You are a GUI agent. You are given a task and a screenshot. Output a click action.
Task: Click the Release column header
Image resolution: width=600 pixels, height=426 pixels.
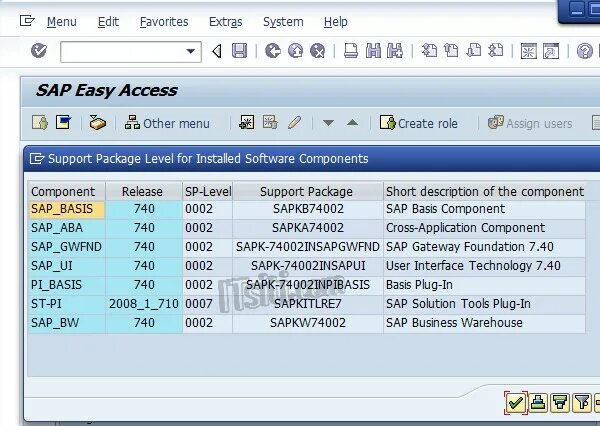(144, 191)
